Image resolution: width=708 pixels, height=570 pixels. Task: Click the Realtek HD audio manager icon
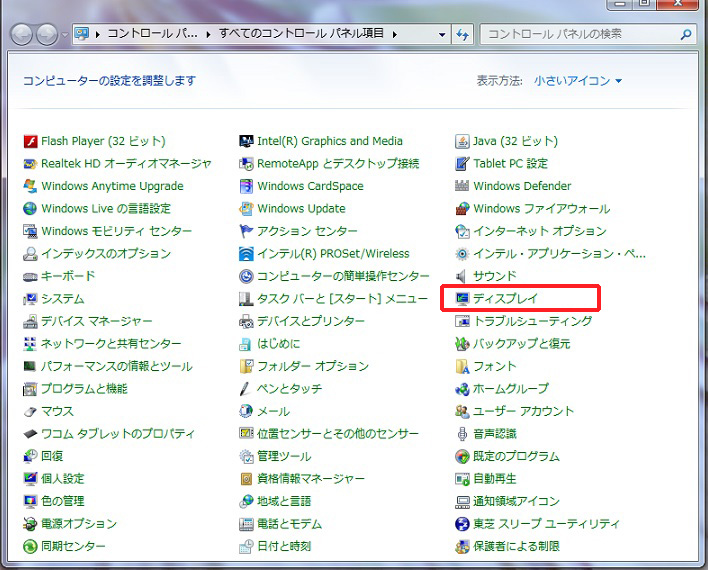pyautogui.click(x=30, y=164)
